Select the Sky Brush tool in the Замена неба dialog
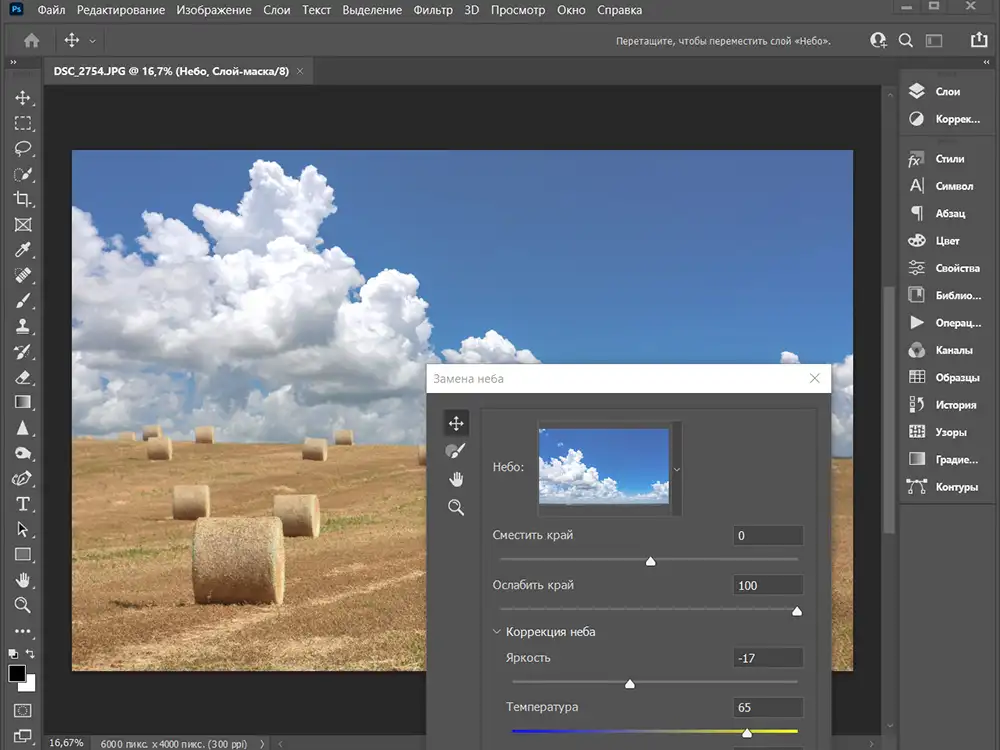1000x750 pixels. [455, 451]
